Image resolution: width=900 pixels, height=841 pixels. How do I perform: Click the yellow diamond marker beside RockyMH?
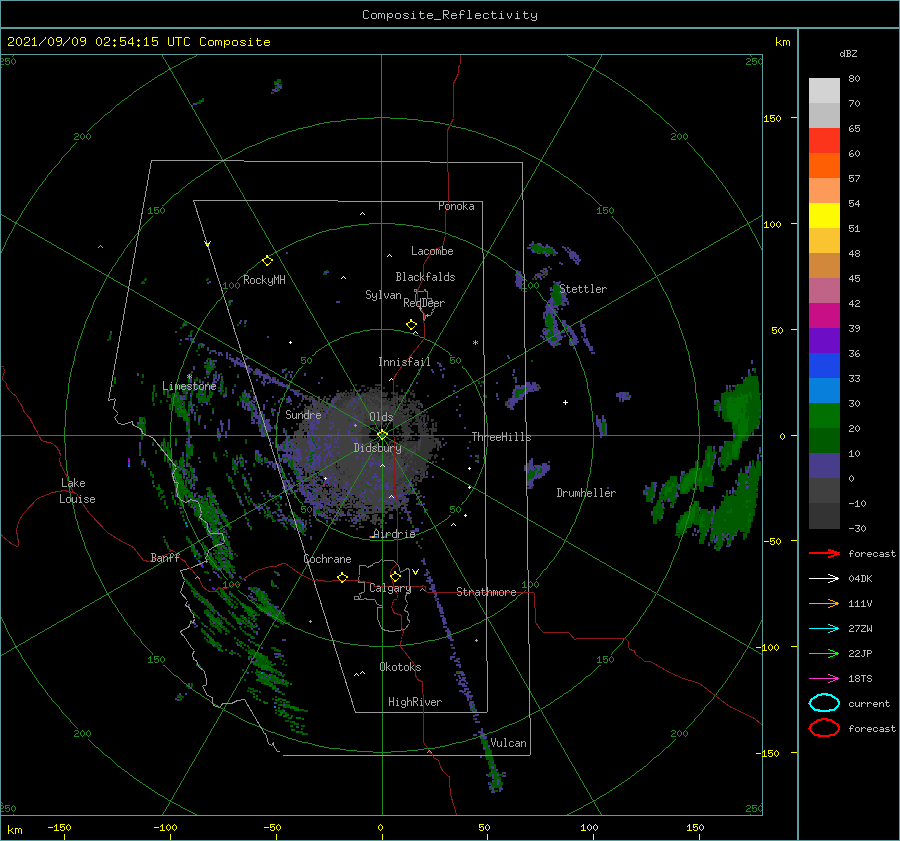tap(267, 261)
